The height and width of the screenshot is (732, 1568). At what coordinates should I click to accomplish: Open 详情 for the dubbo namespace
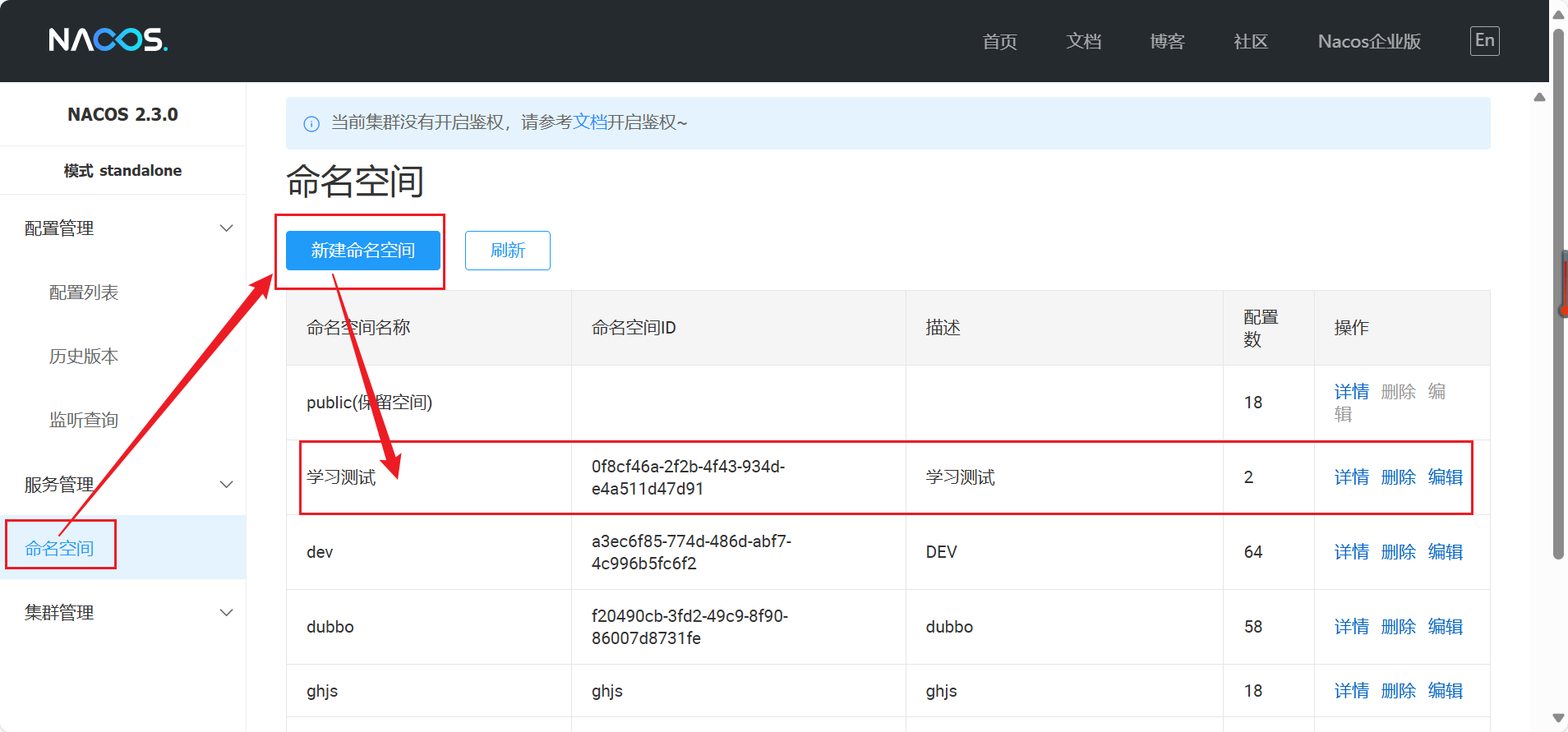pyautogui.click(x=1352, y=627)
